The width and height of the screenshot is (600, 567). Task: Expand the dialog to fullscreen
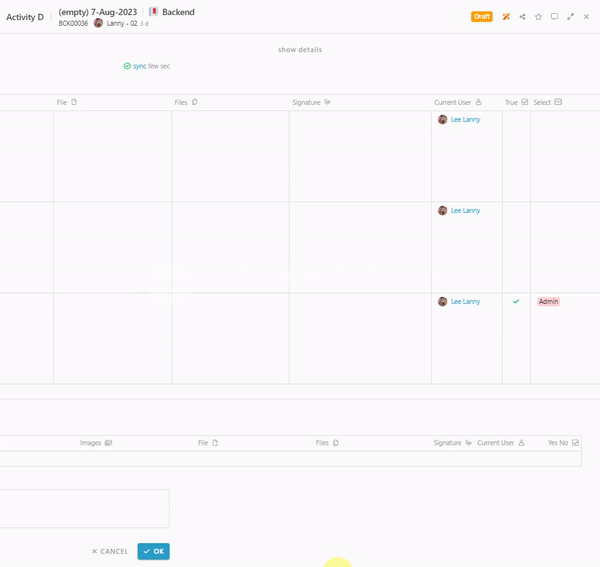point(571,17)
